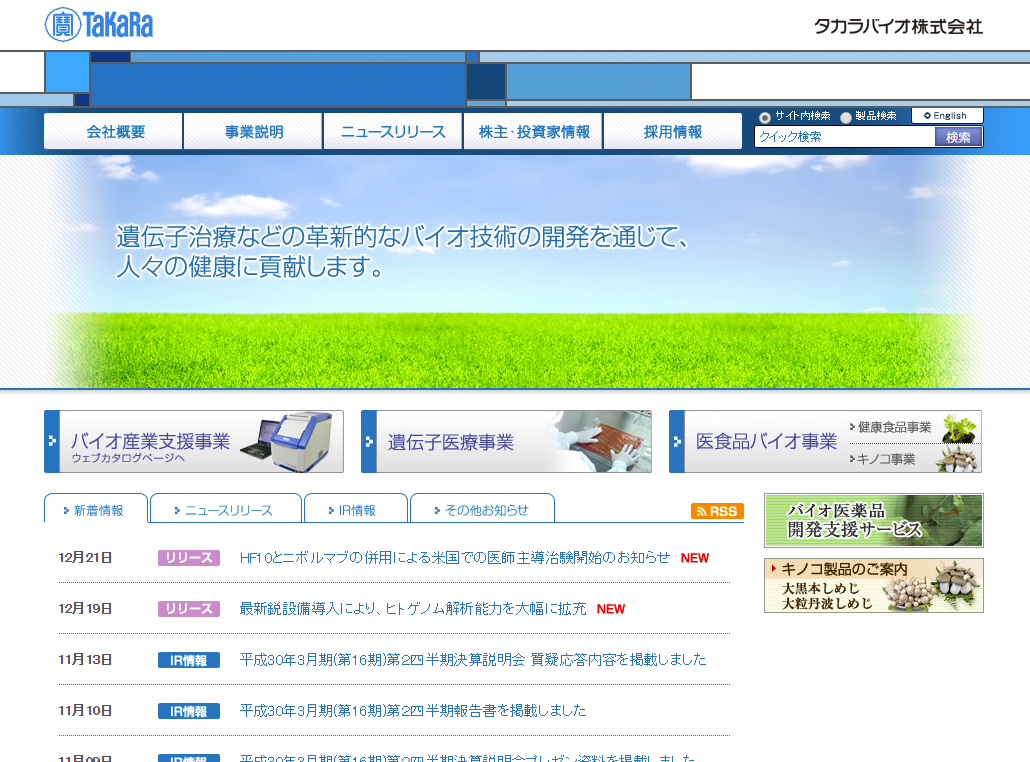Select サイト内検索 radio button
Viewport: 1030px width, 762px height.
[765, 117]
